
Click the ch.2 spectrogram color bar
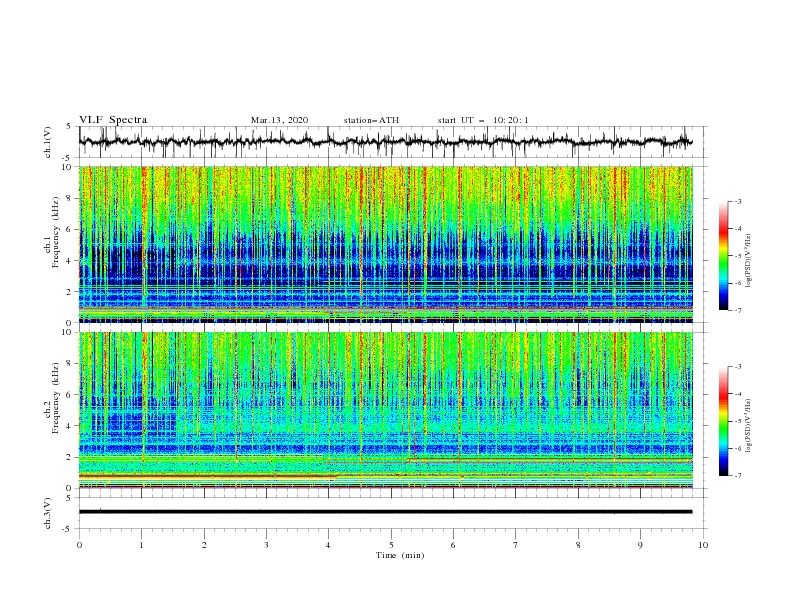723,421
